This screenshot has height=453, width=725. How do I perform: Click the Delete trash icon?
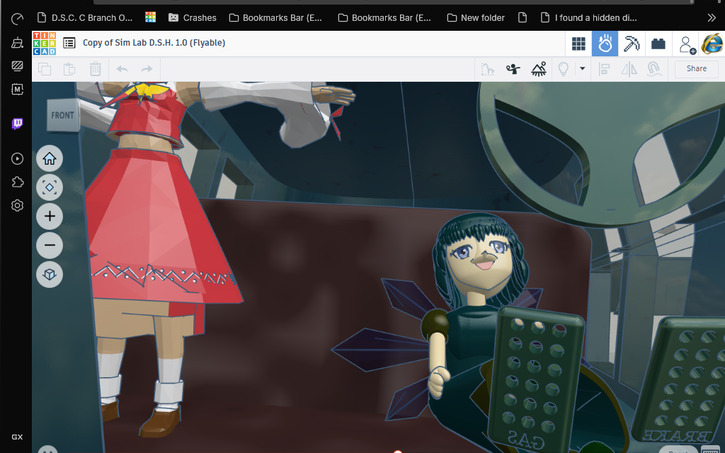point(95,69)
